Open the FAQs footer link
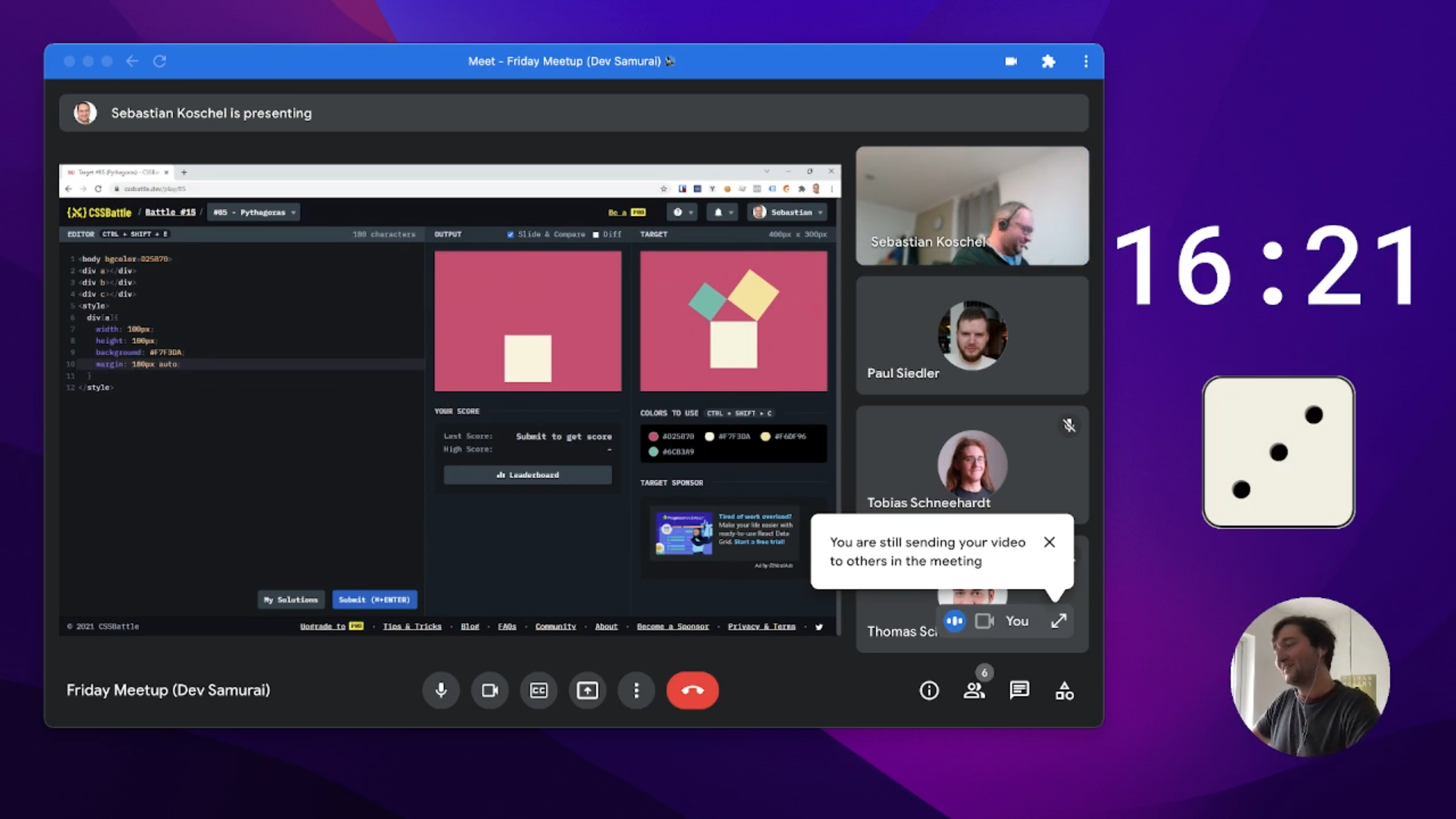This screenshot has width=1456, height=819. click(x=507, y=626)
